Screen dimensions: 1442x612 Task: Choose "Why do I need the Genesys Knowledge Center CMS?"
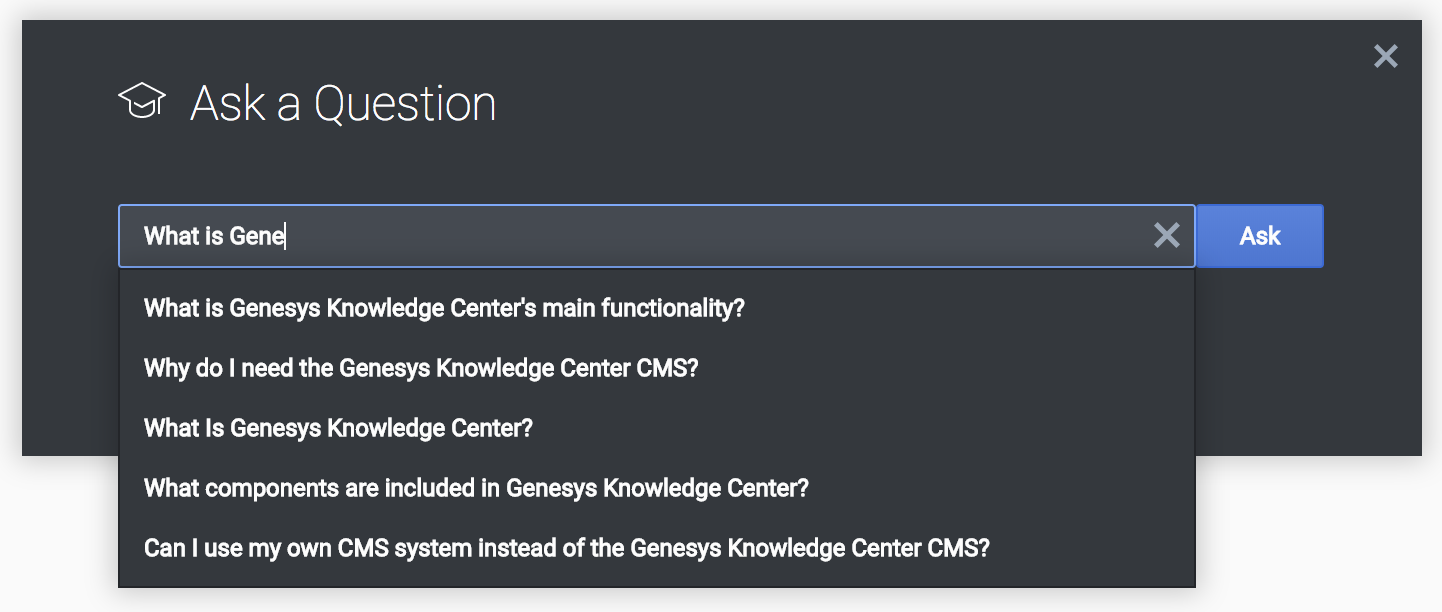pos(421,368)
